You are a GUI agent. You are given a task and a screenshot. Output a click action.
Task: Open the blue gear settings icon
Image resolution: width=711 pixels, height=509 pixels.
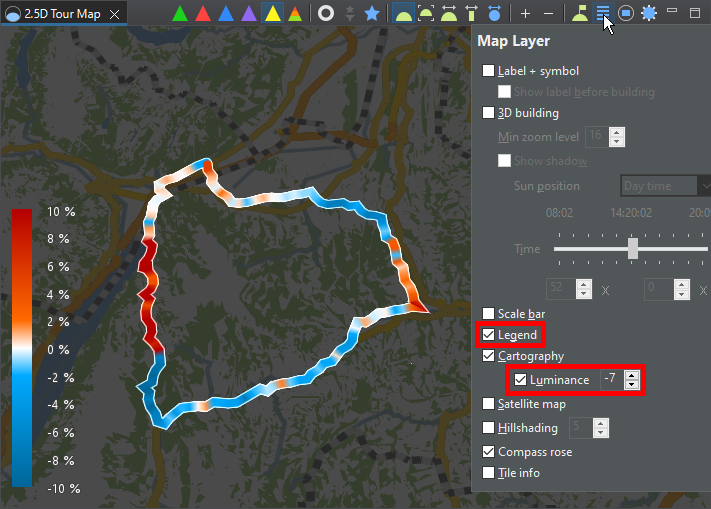point(649,14)
